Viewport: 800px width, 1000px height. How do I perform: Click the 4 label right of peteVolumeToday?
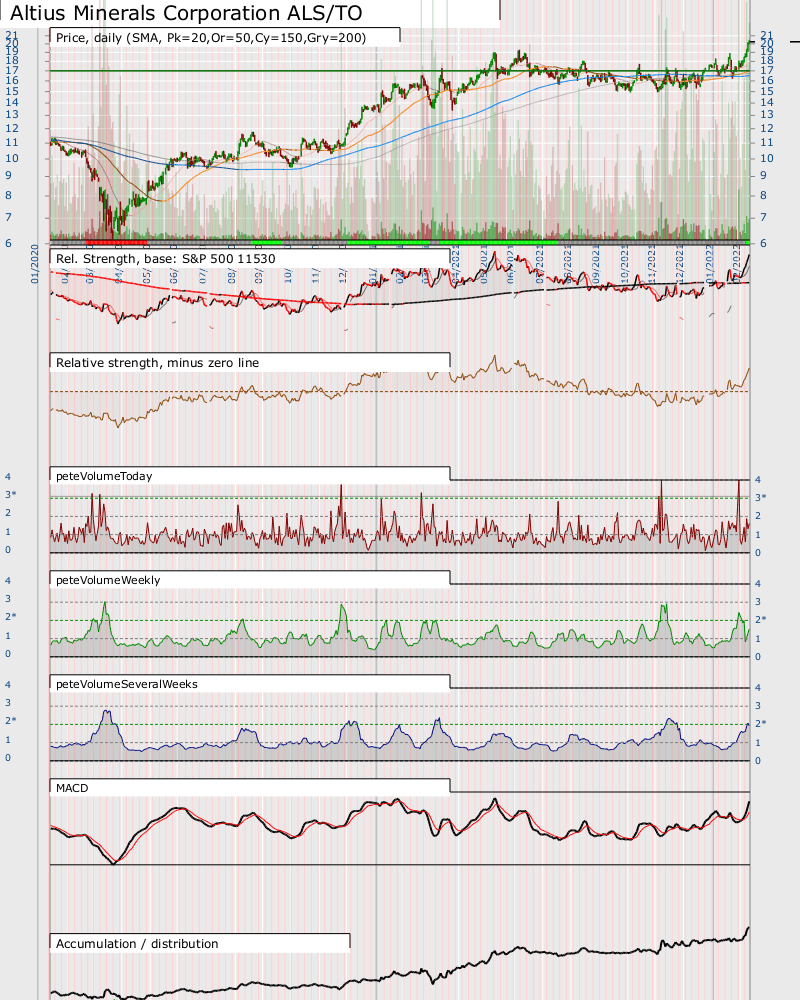click(758, 480)
